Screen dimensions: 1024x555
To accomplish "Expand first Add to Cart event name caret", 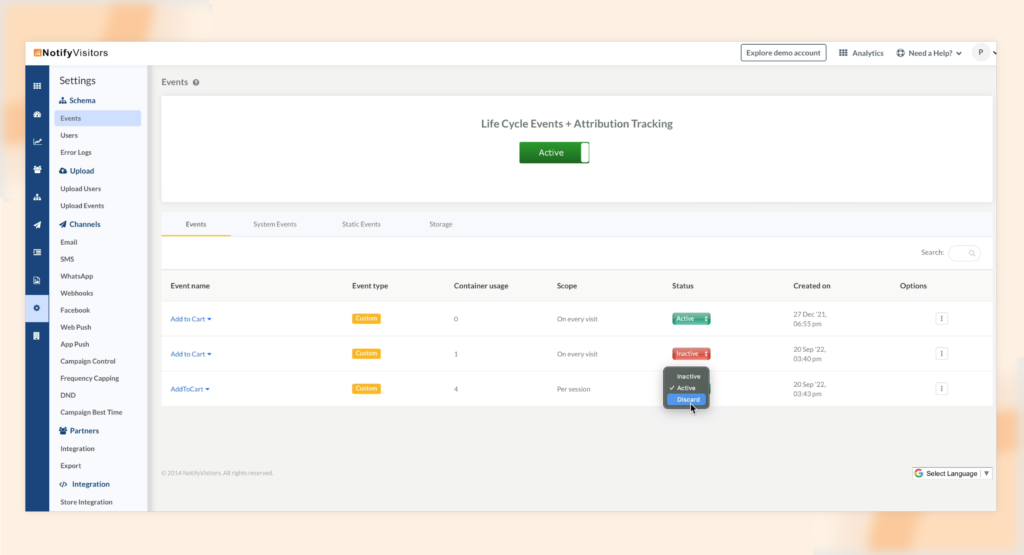I will [209, 319].
